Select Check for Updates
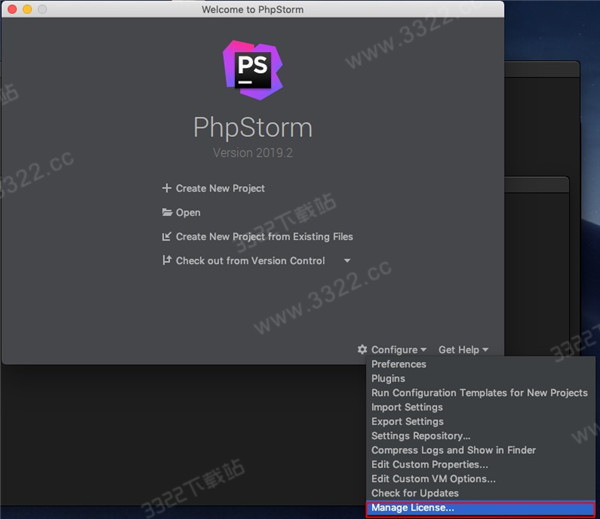 (x=481, y=493)
